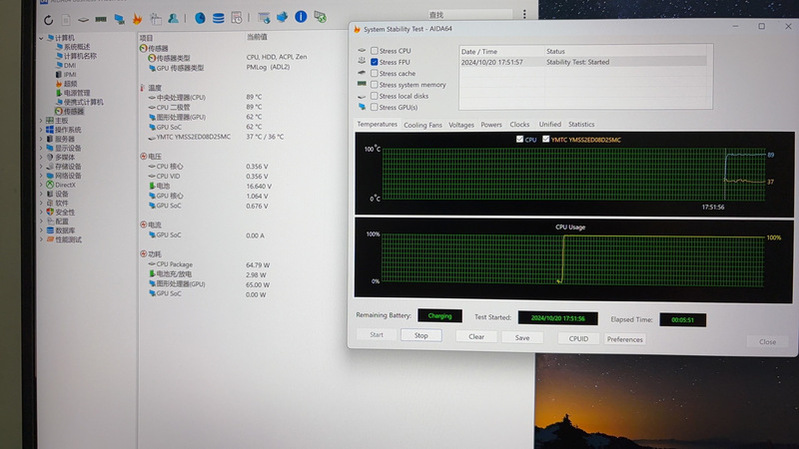This screenshot has width=799, height=449.
Task: Switch to the Unified tab
Action: (x=550, y=124)
